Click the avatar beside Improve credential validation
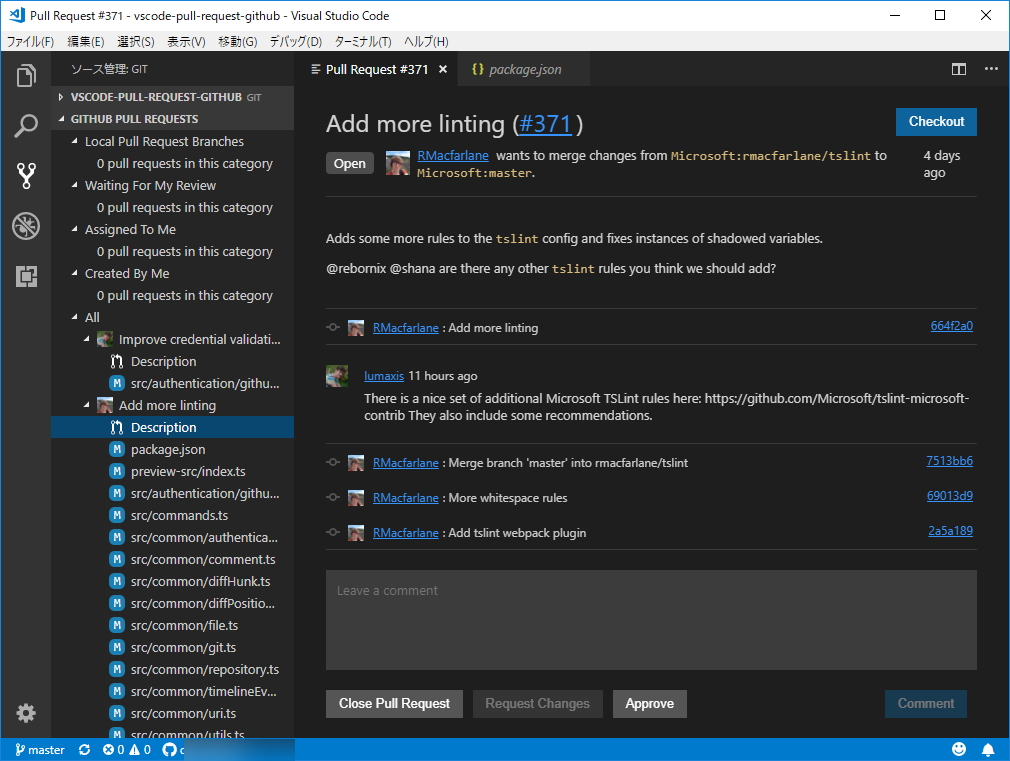This screenshot has height=761, width=1010. click(105, 339)
